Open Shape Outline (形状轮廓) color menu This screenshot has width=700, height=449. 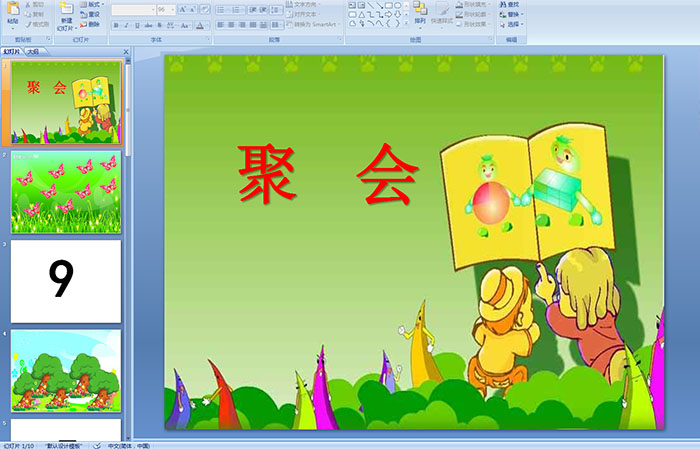[473, 14]
